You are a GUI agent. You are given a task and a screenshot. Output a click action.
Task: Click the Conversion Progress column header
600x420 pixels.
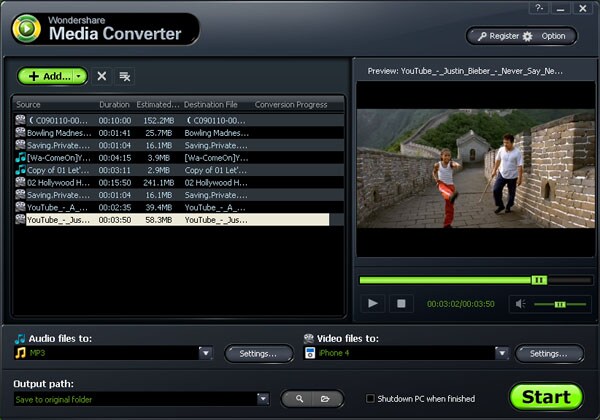click(291, 104)
